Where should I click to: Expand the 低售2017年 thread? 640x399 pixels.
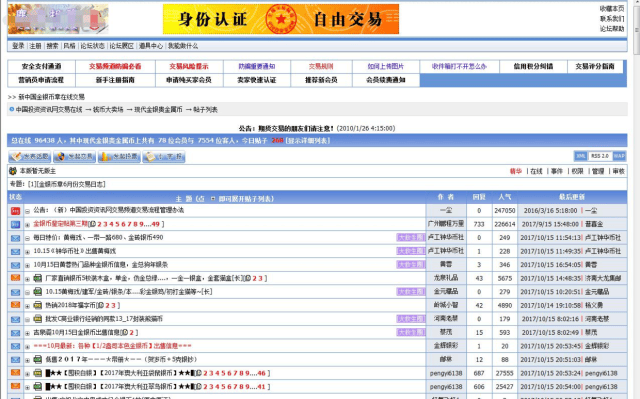coord(27,360)
